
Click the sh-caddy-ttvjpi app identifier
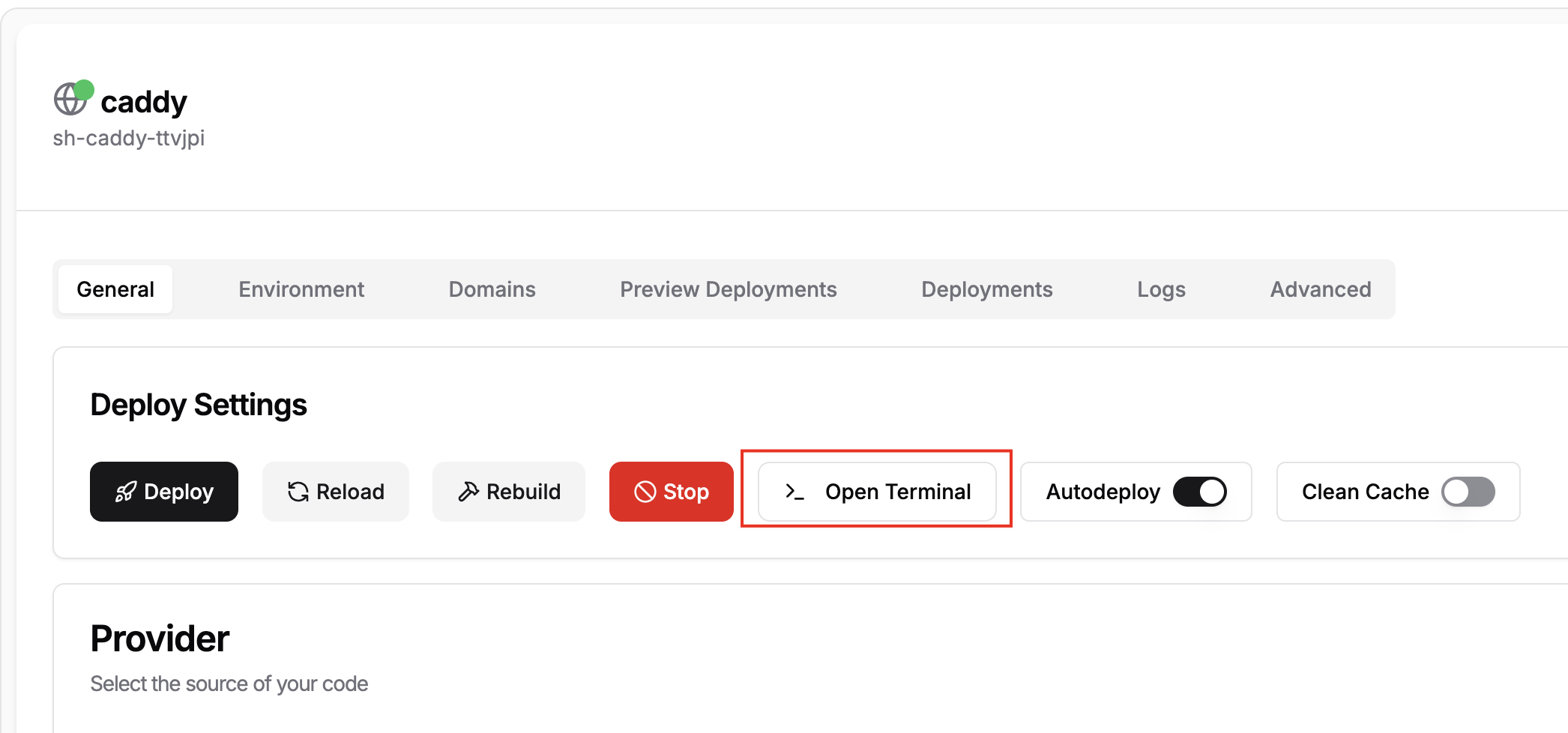pos(129,138)
